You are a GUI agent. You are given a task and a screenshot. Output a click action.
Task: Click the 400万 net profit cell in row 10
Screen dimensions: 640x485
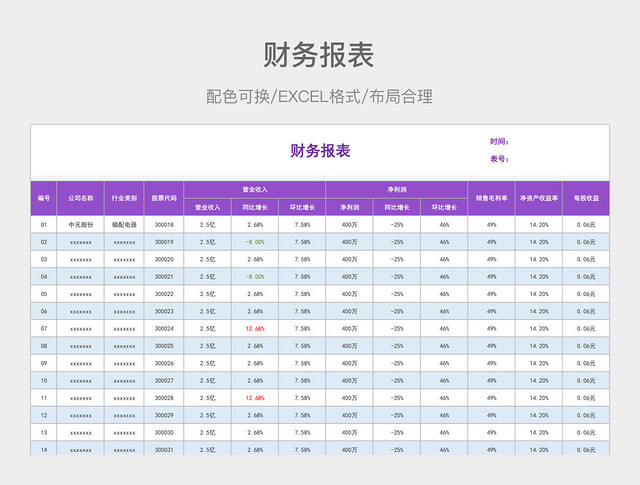(x=349, y=380)
